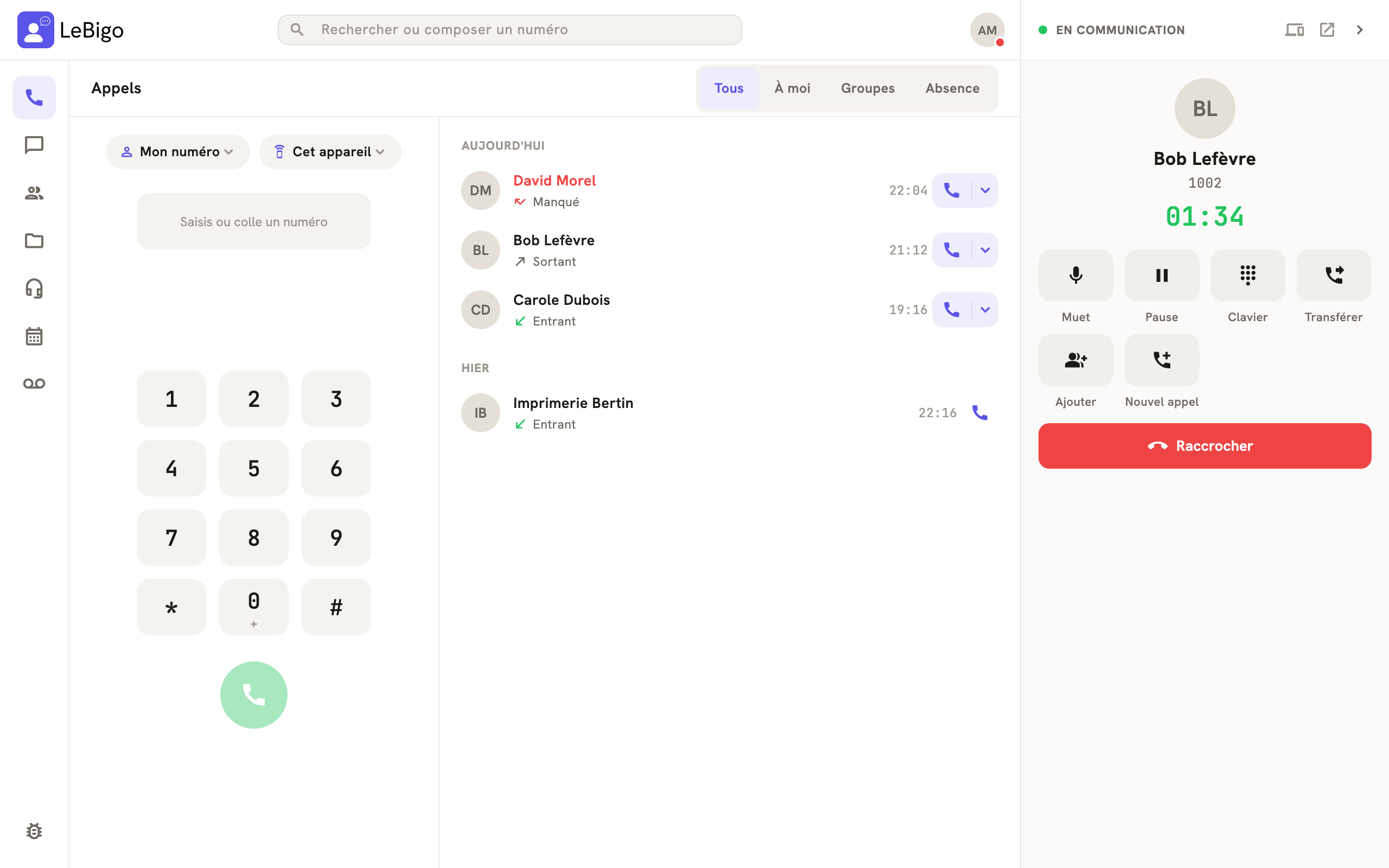This screenshot has height=868, width=1389.
Task: Open the Calls section in sidebar
Action: [x=34, y=98]
